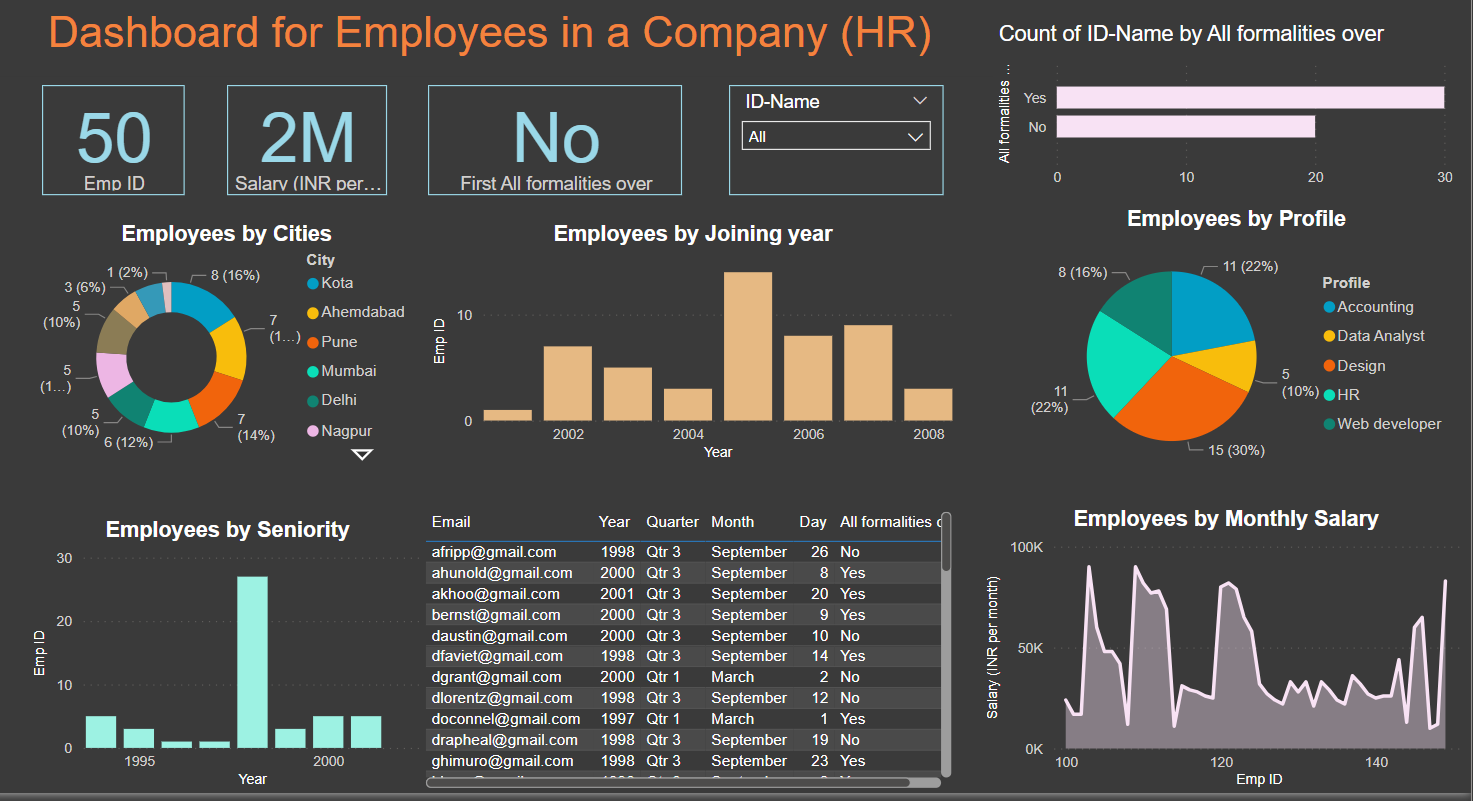Expand the City legend via downward chevron
1473x801 pixels.
tap(363, 454)
